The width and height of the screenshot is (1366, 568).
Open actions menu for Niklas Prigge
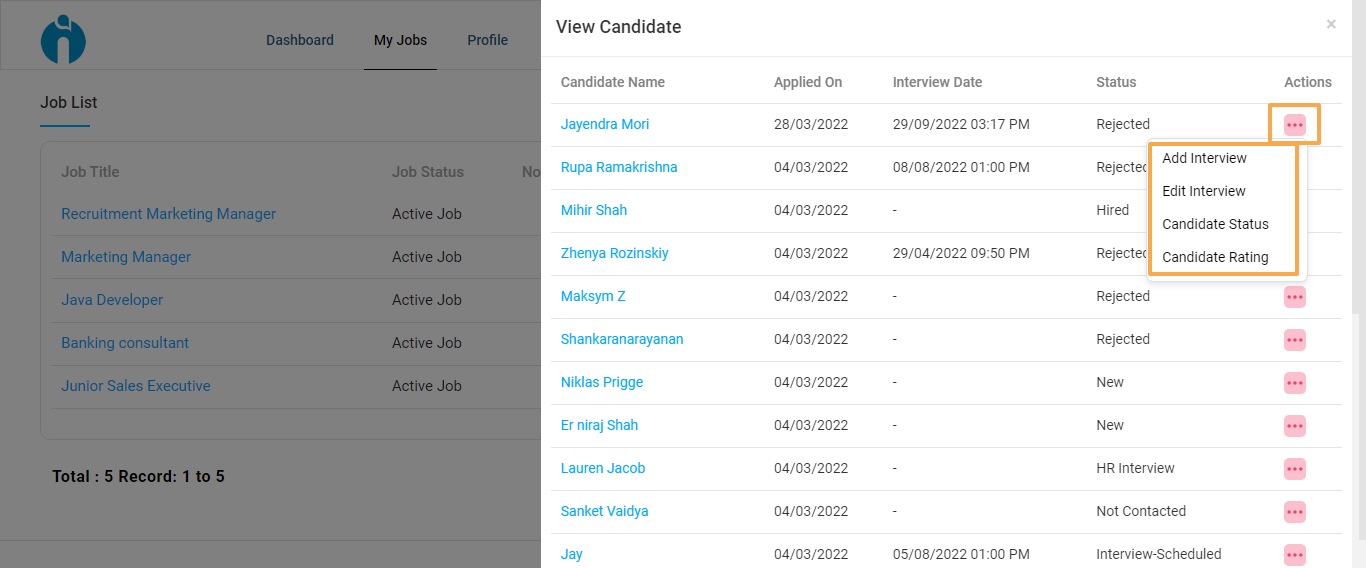coord(1295,383)
